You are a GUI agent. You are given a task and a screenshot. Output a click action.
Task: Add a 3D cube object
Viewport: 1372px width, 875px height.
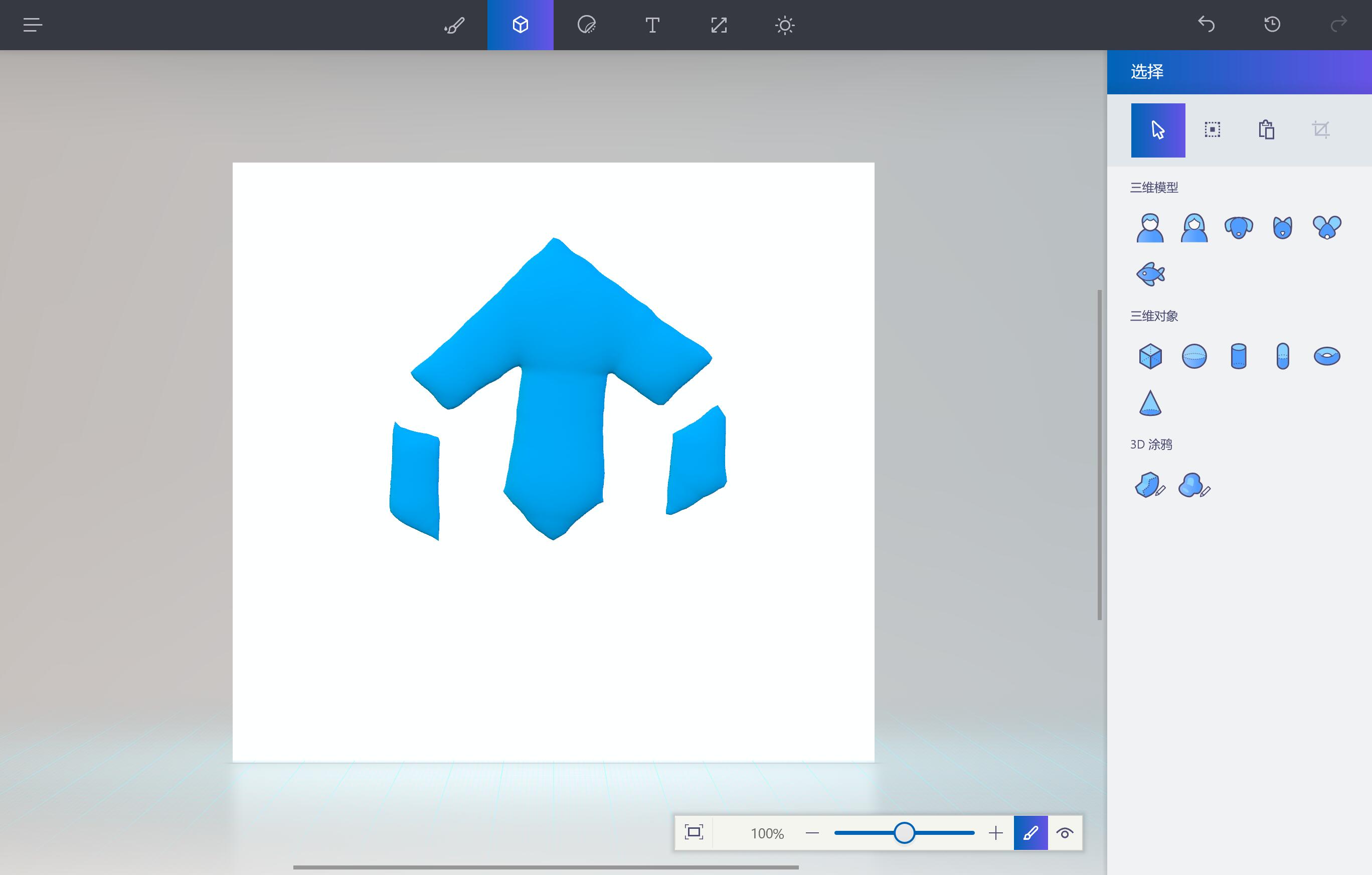click(x=1150, y=356)
